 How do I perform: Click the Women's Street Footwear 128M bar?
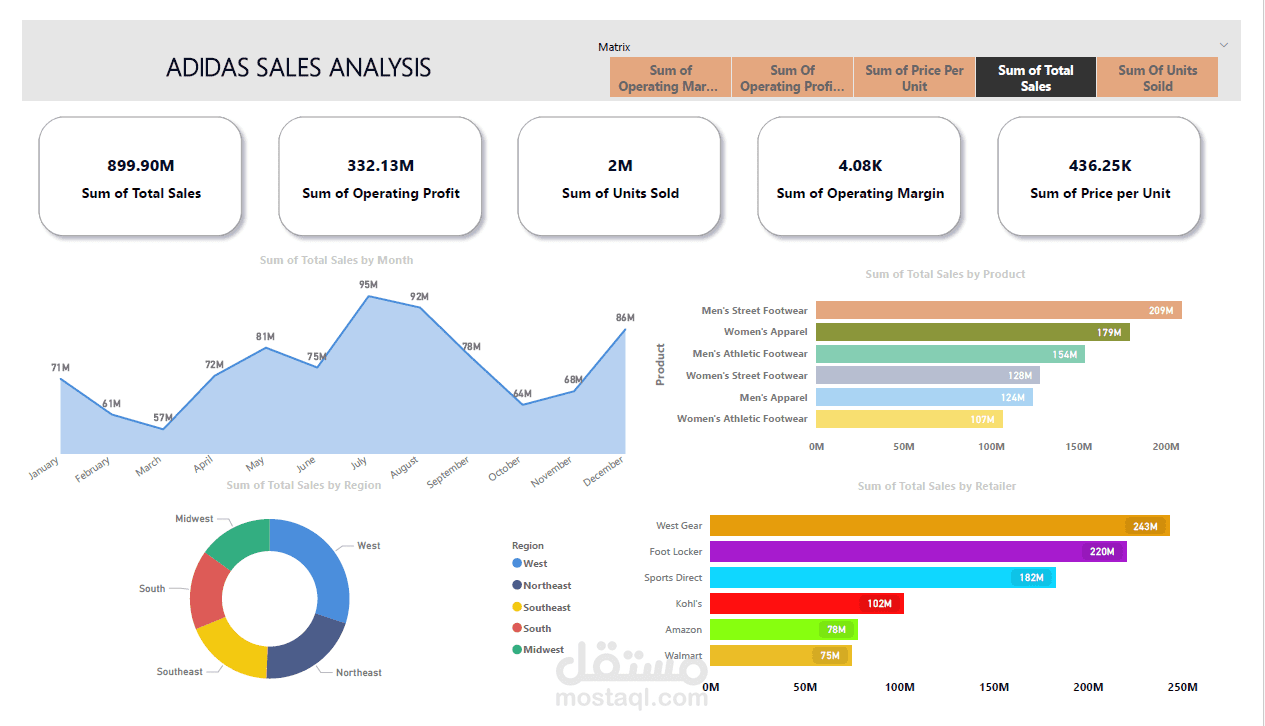click(927, 376)
